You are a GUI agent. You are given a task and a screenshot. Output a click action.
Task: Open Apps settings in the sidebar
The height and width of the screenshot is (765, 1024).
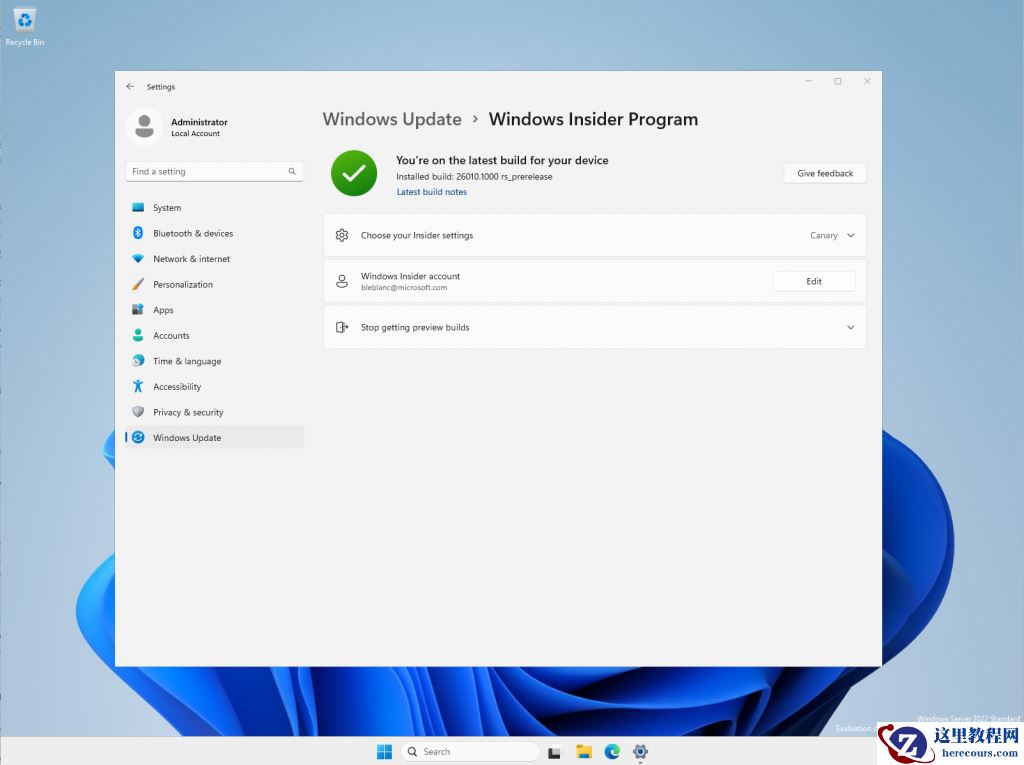click(163, 310)
